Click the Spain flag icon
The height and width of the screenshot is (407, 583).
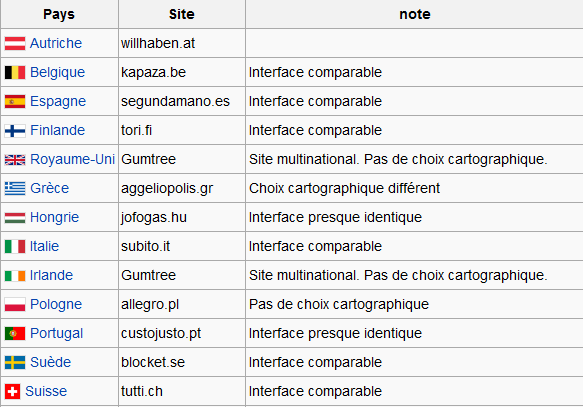[15, 101]
